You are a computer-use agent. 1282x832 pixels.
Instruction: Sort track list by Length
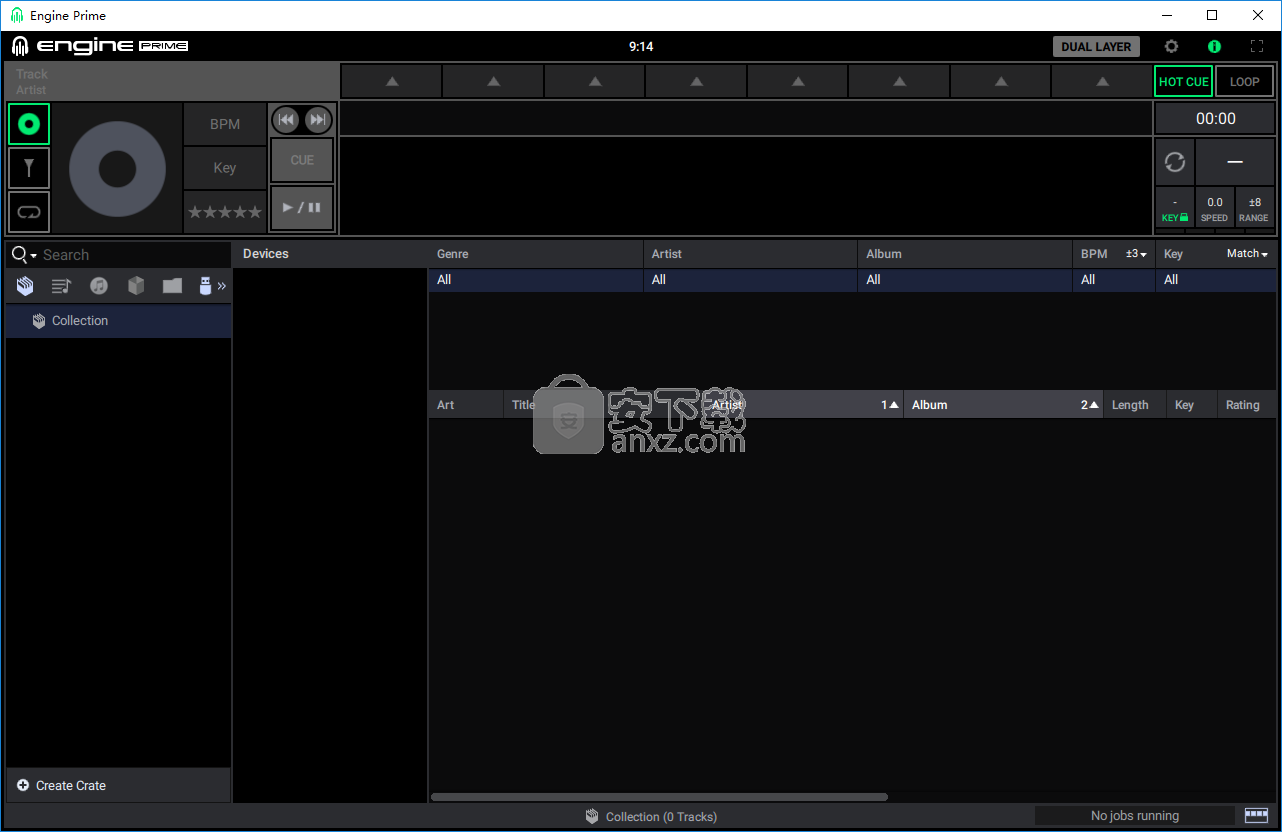coord(1135,405)
